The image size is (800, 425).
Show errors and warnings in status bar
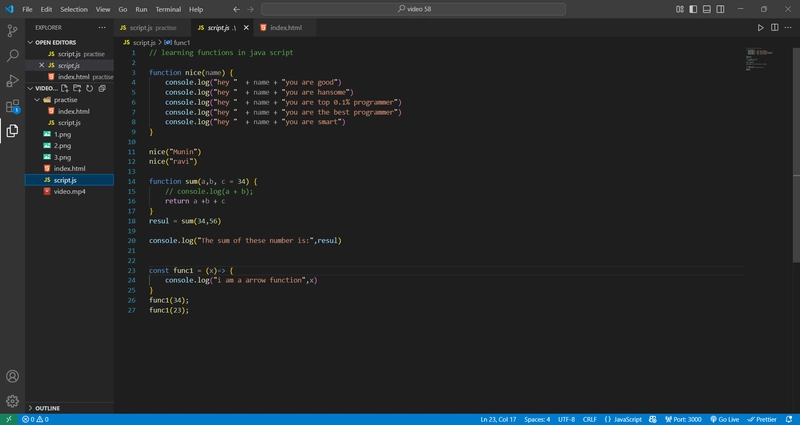[x=35, y=419]
